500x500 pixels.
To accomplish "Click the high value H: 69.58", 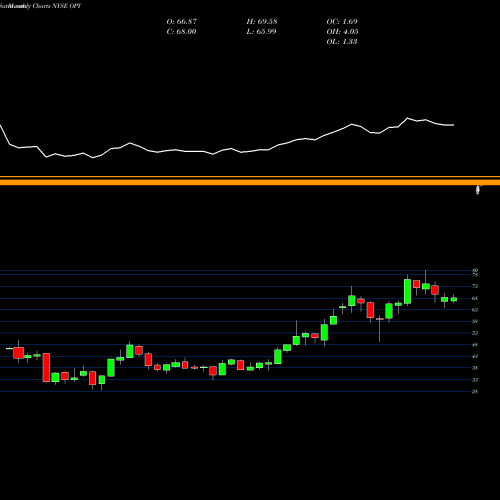I will [x=262, y=22].
